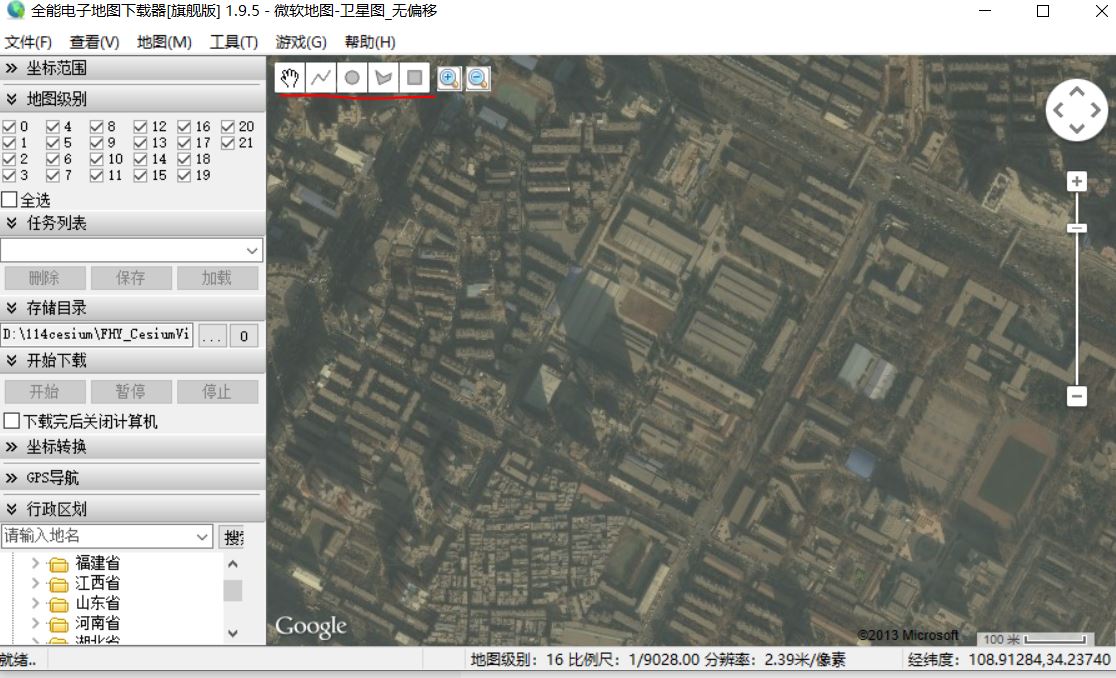The image size is (1116, 678).
Task: Toggle map level 10 checkbox
Action: [x=97, y=159]
